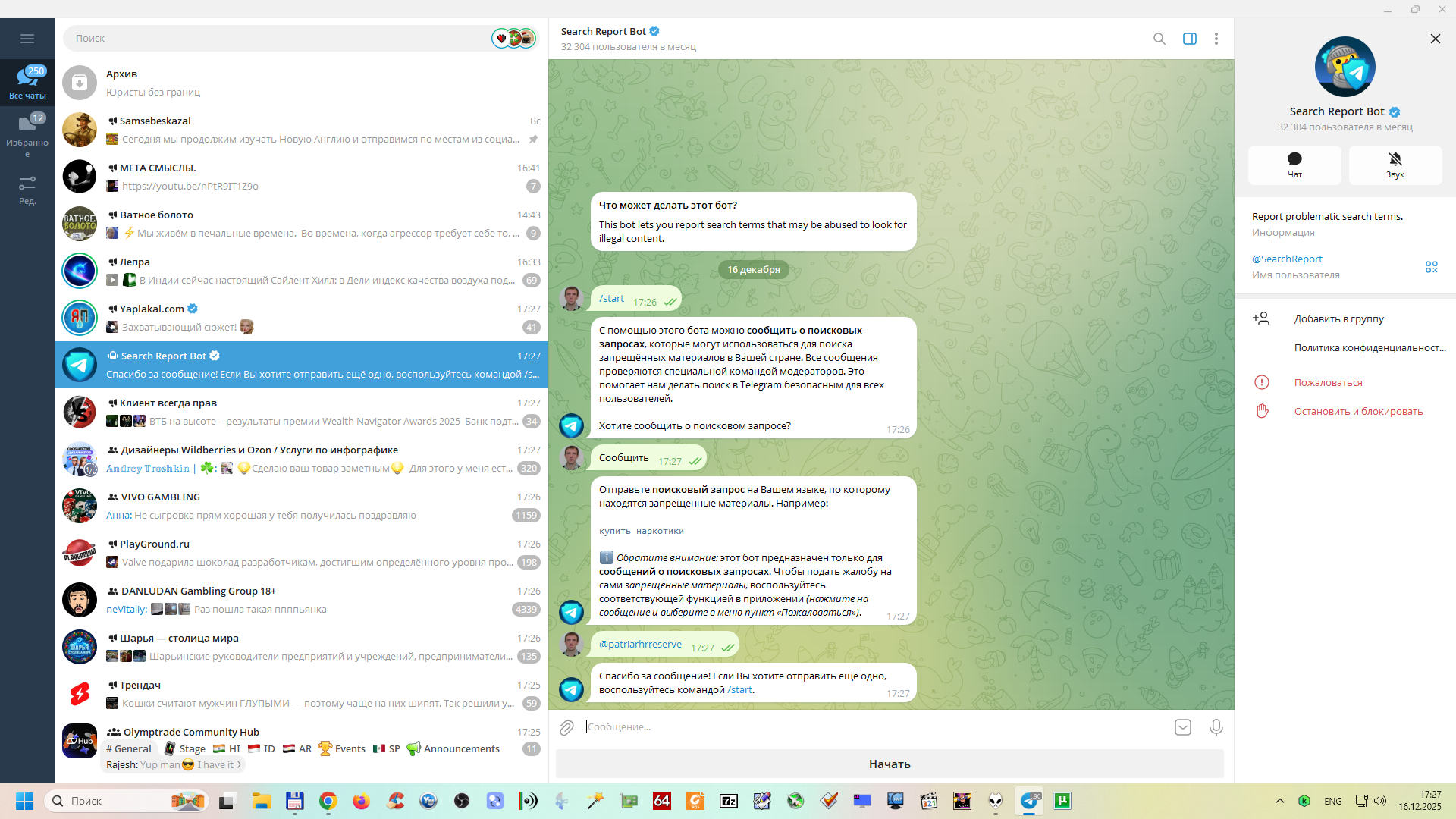This screenshot has height=819, width=1456.
Task: Click Пожаловаться report option
Action: tap(1328, 383)
